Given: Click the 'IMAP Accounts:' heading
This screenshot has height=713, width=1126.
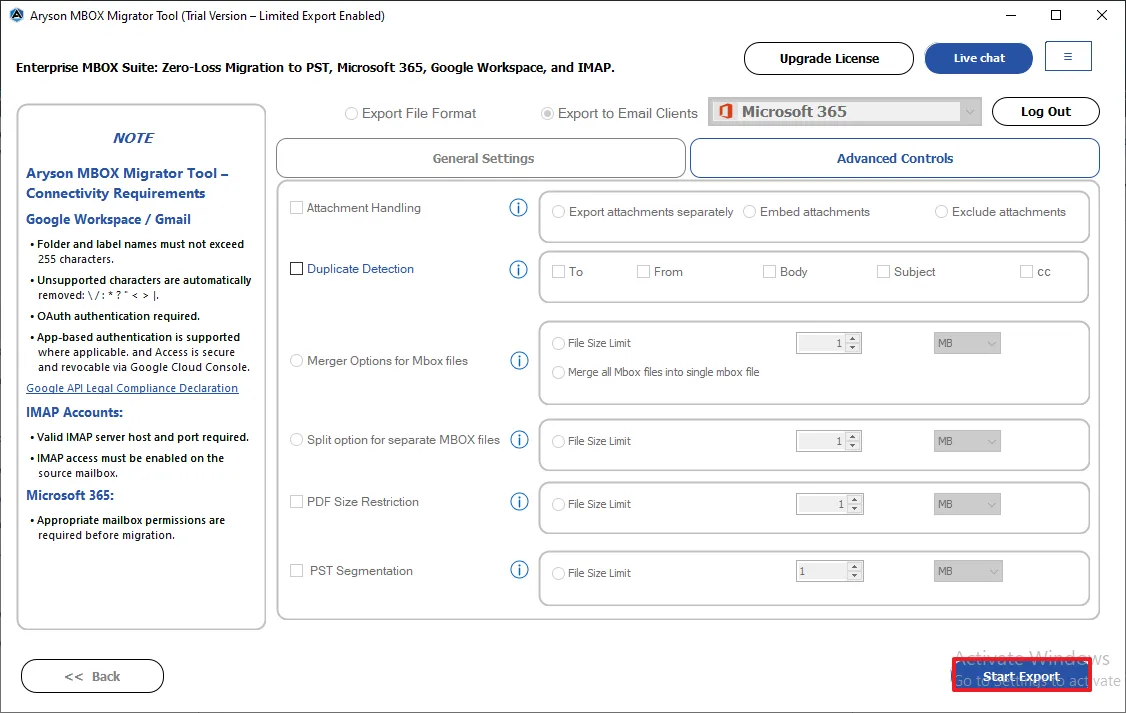Looking at the screenshot, I should [x=75, y=412].
